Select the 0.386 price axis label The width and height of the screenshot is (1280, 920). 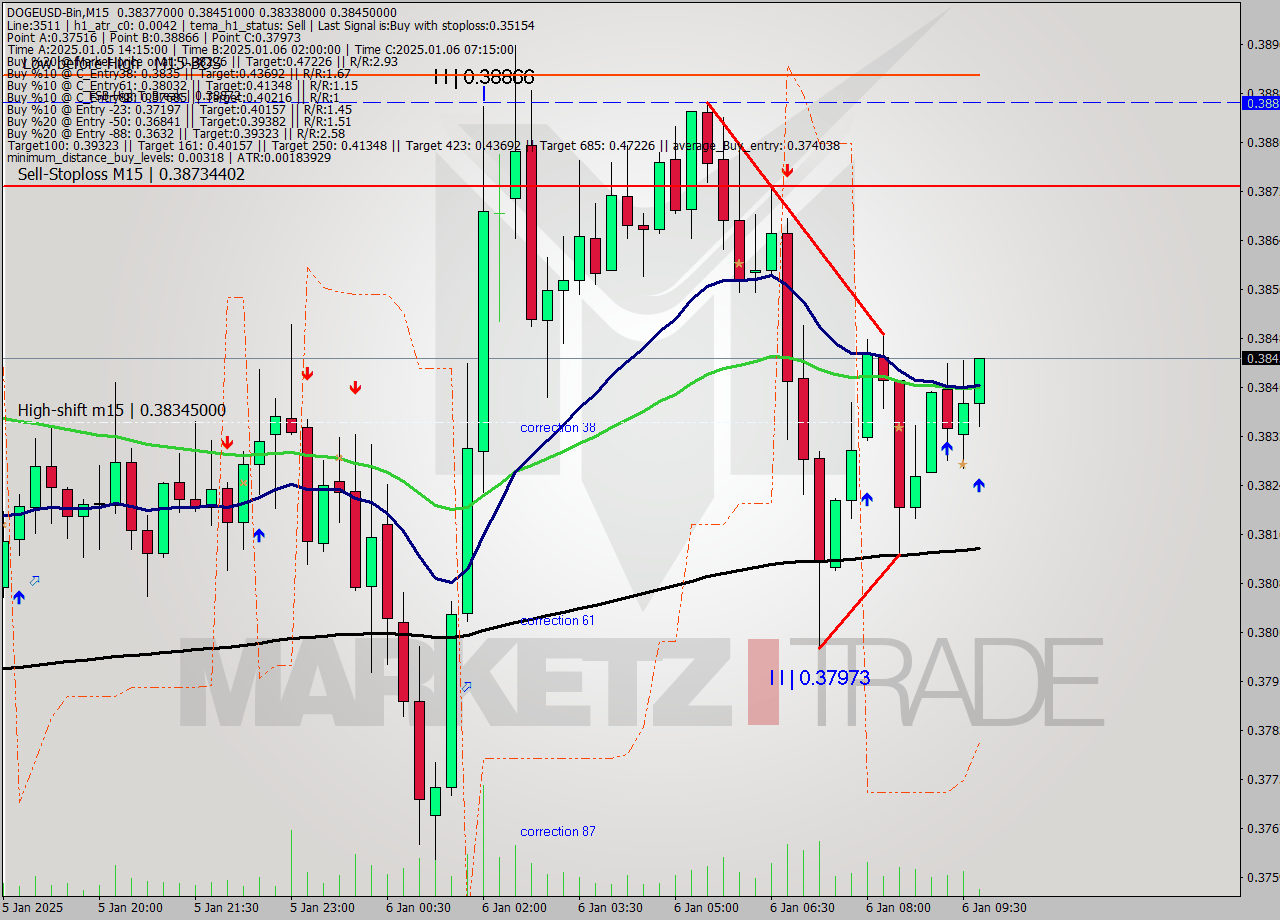pyautogui.click(x=1262, y=241)
